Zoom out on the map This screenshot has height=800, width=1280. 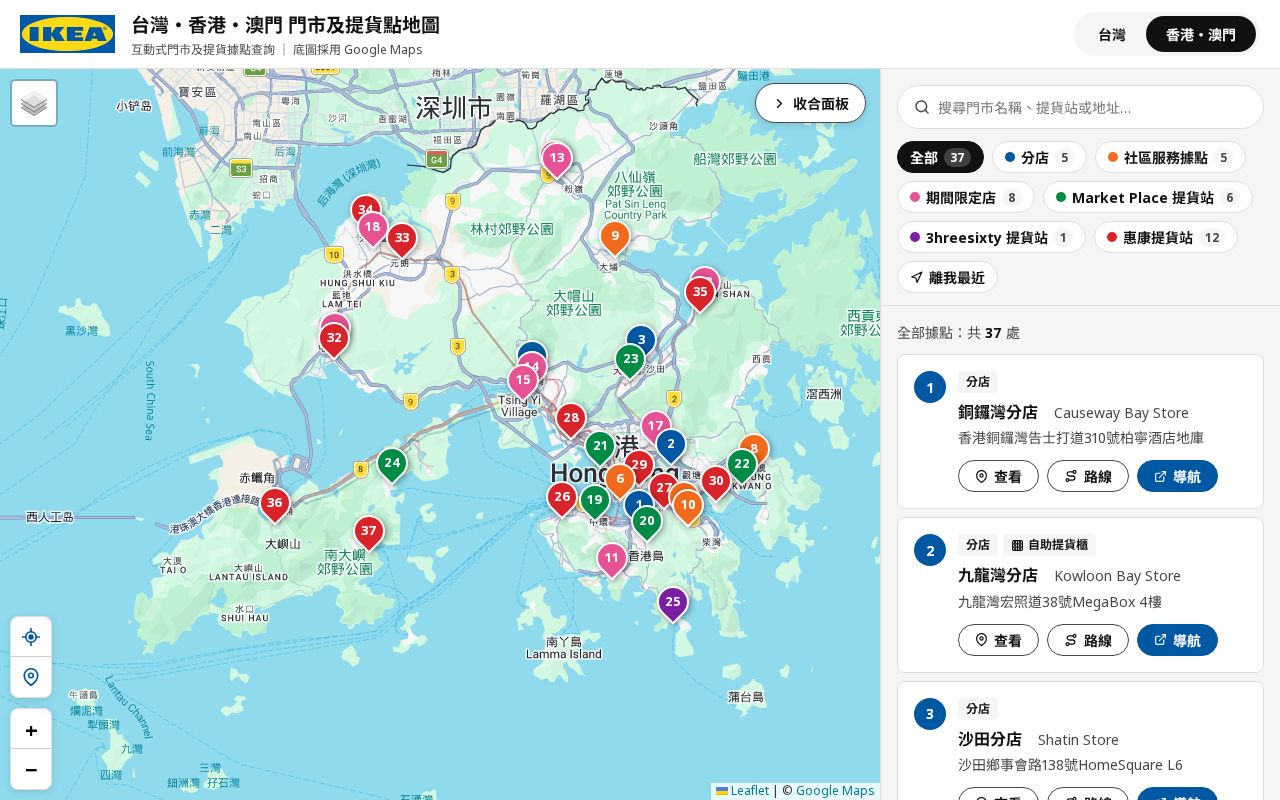tap(31, 769)
